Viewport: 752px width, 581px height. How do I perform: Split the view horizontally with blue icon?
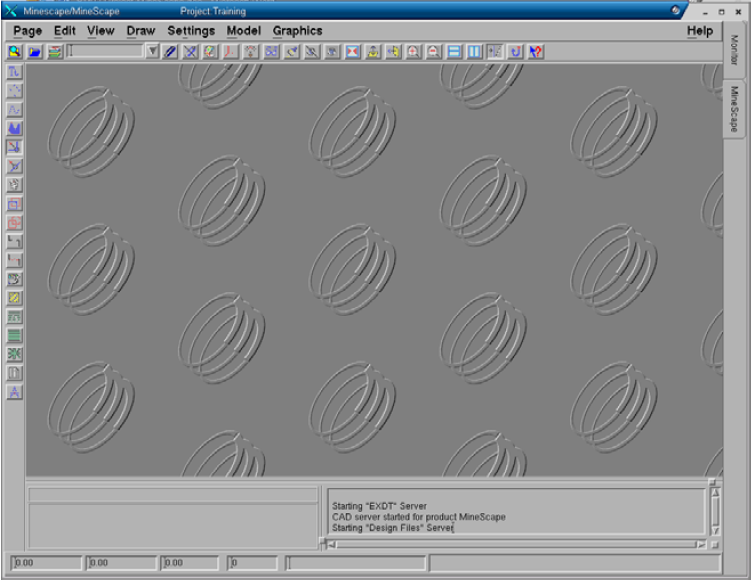[454, 51]
